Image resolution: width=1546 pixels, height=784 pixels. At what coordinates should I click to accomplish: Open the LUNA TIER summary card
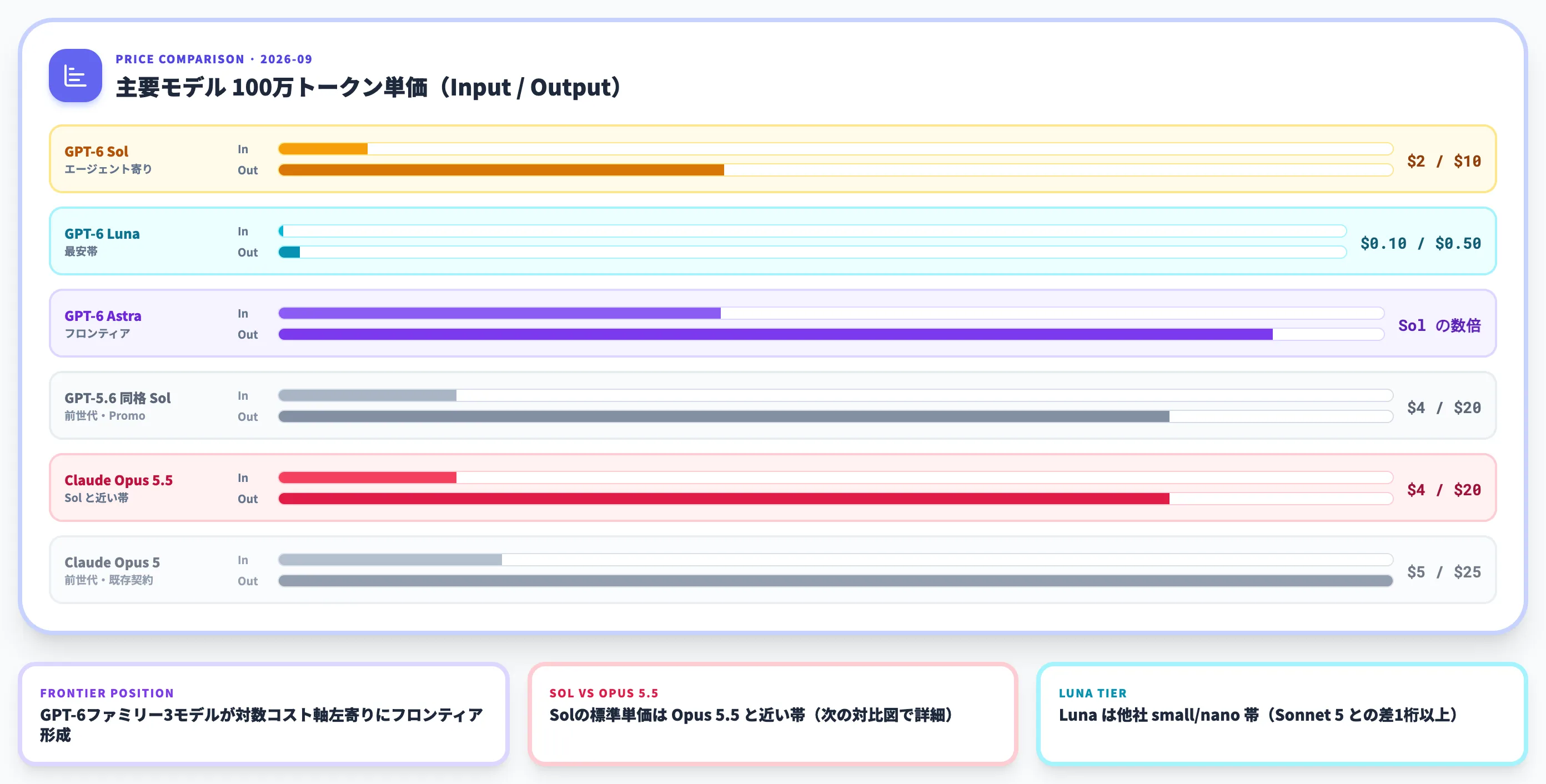click(x=1281, y=713)
